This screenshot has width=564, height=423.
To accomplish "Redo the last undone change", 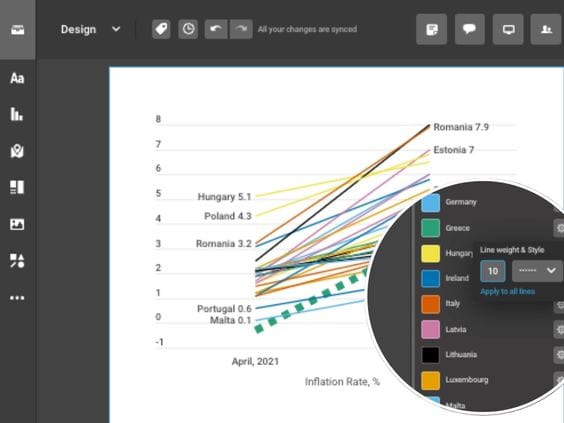I will [241, 29].
